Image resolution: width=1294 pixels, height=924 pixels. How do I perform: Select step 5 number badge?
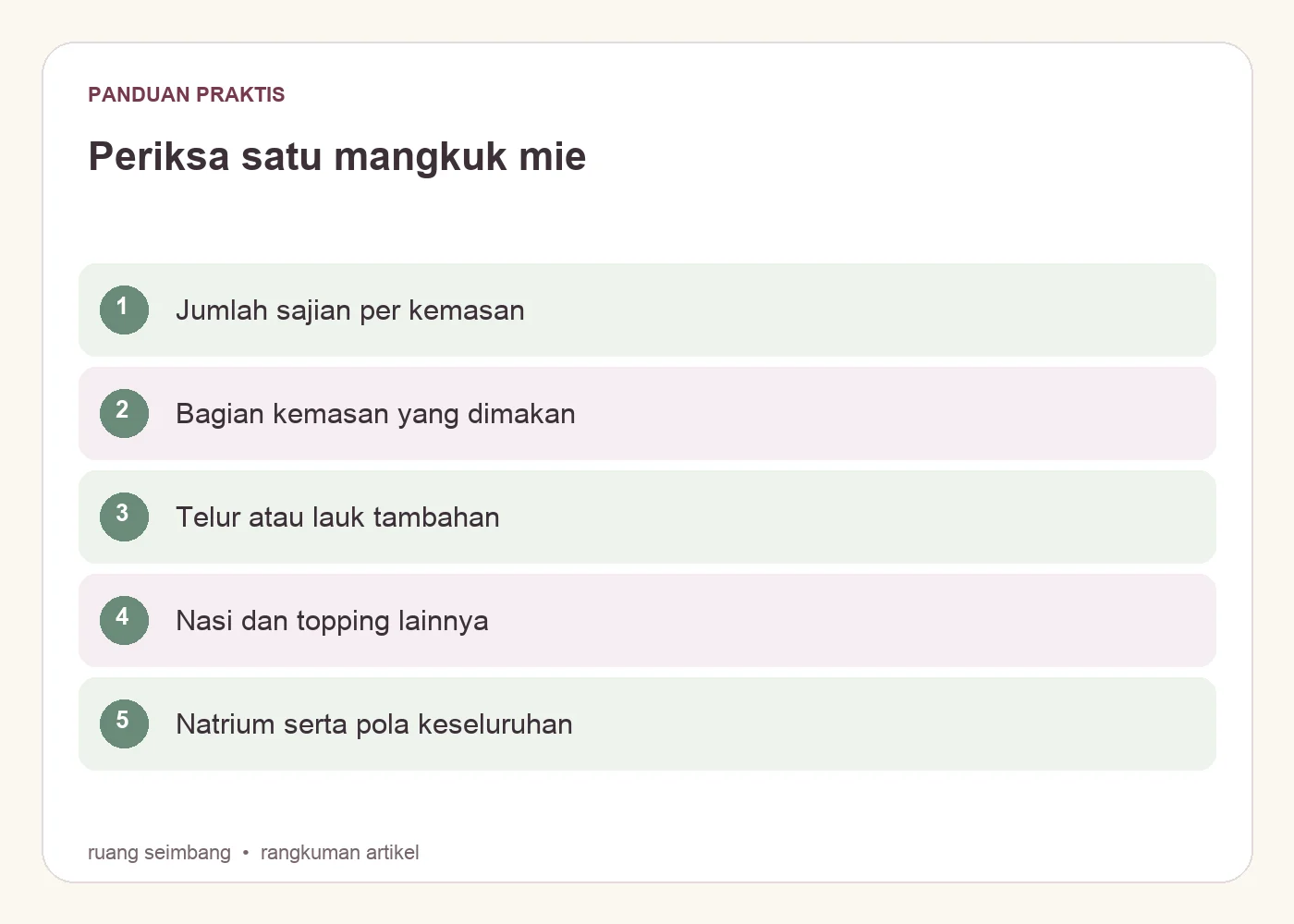pos(124,723)
